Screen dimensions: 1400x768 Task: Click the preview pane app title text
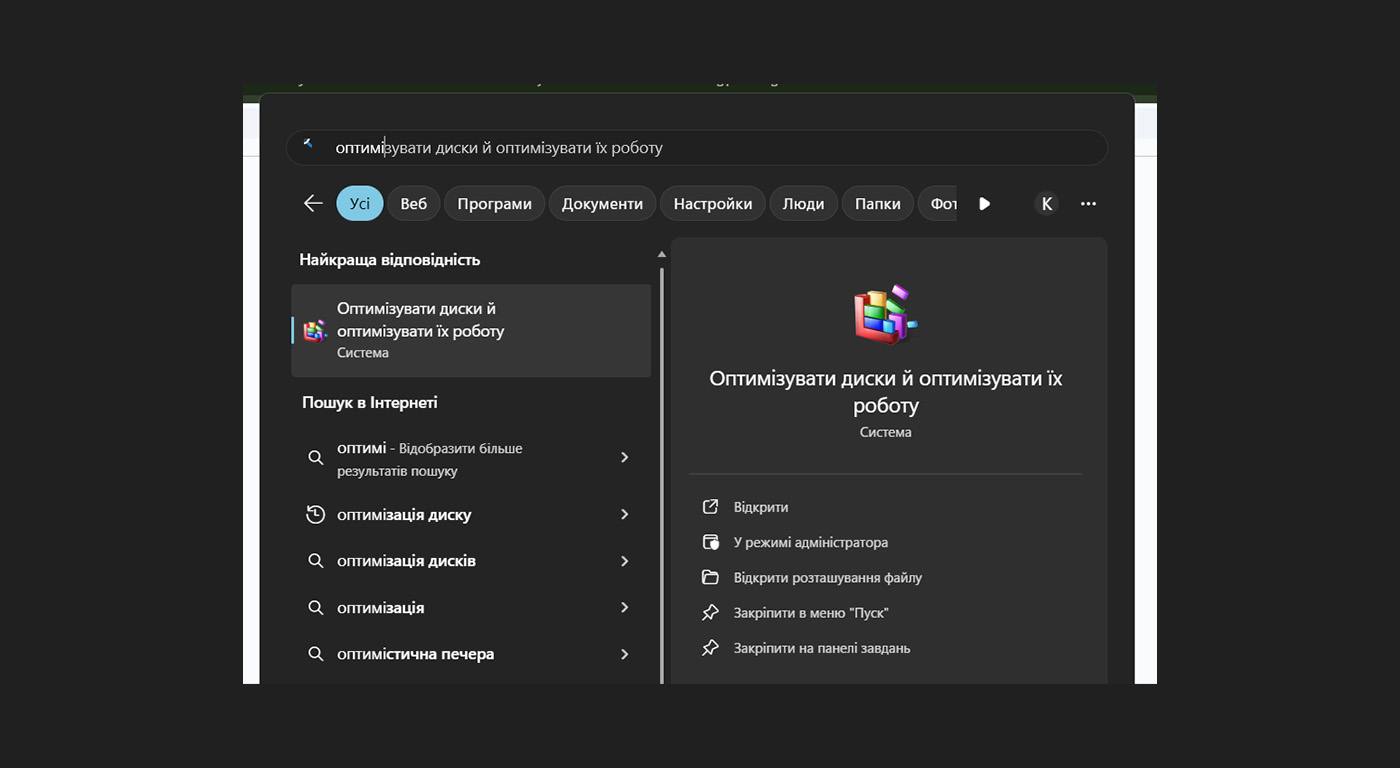click(886, 392)
